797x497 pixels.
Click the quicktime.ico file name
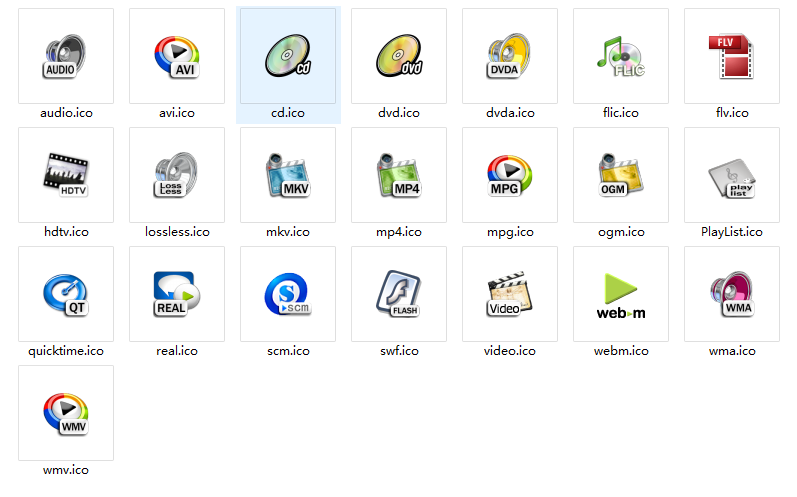(66, 351)
